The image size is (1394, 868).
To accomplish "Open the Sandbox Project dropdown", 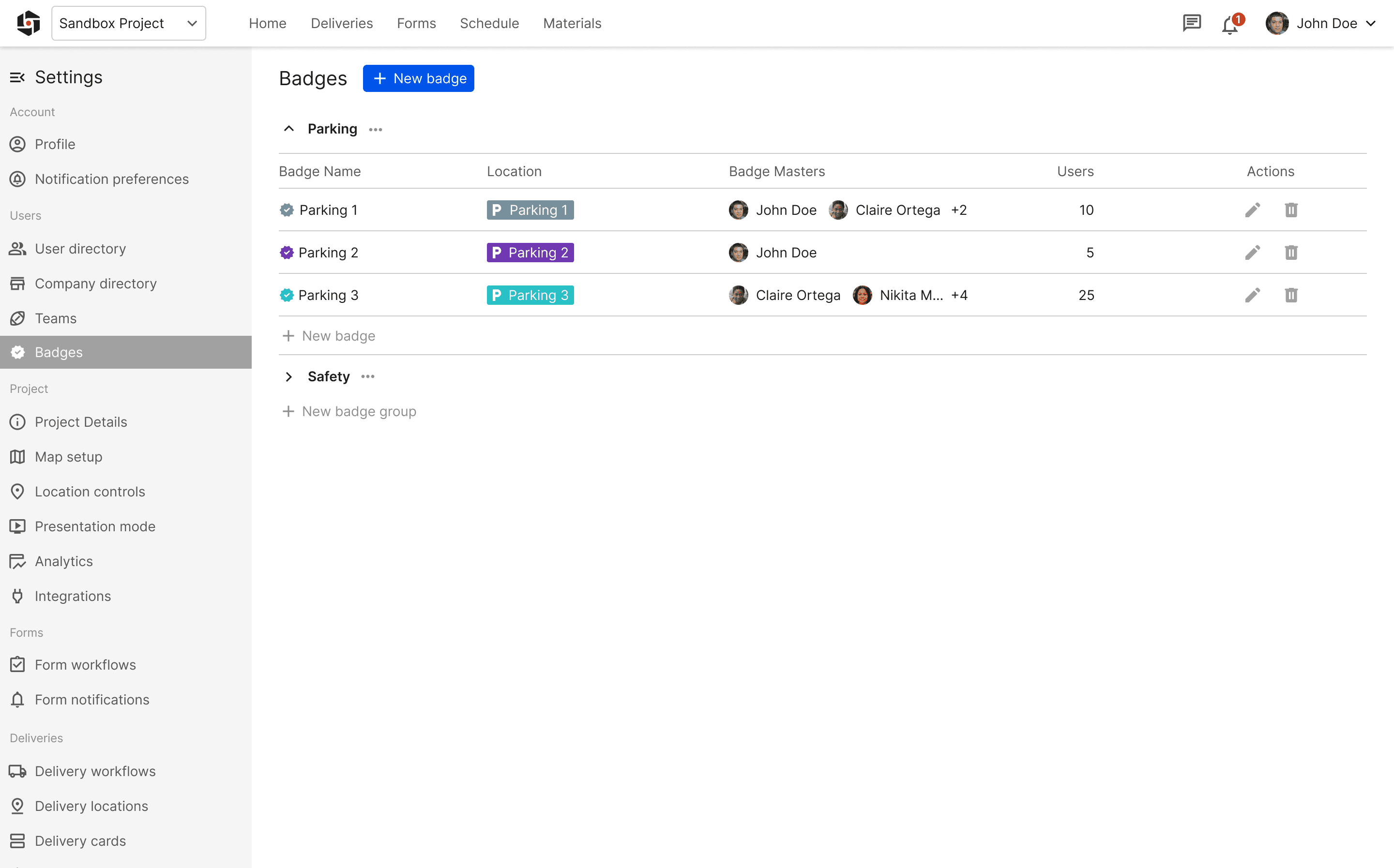I will [x=129, y=24].
